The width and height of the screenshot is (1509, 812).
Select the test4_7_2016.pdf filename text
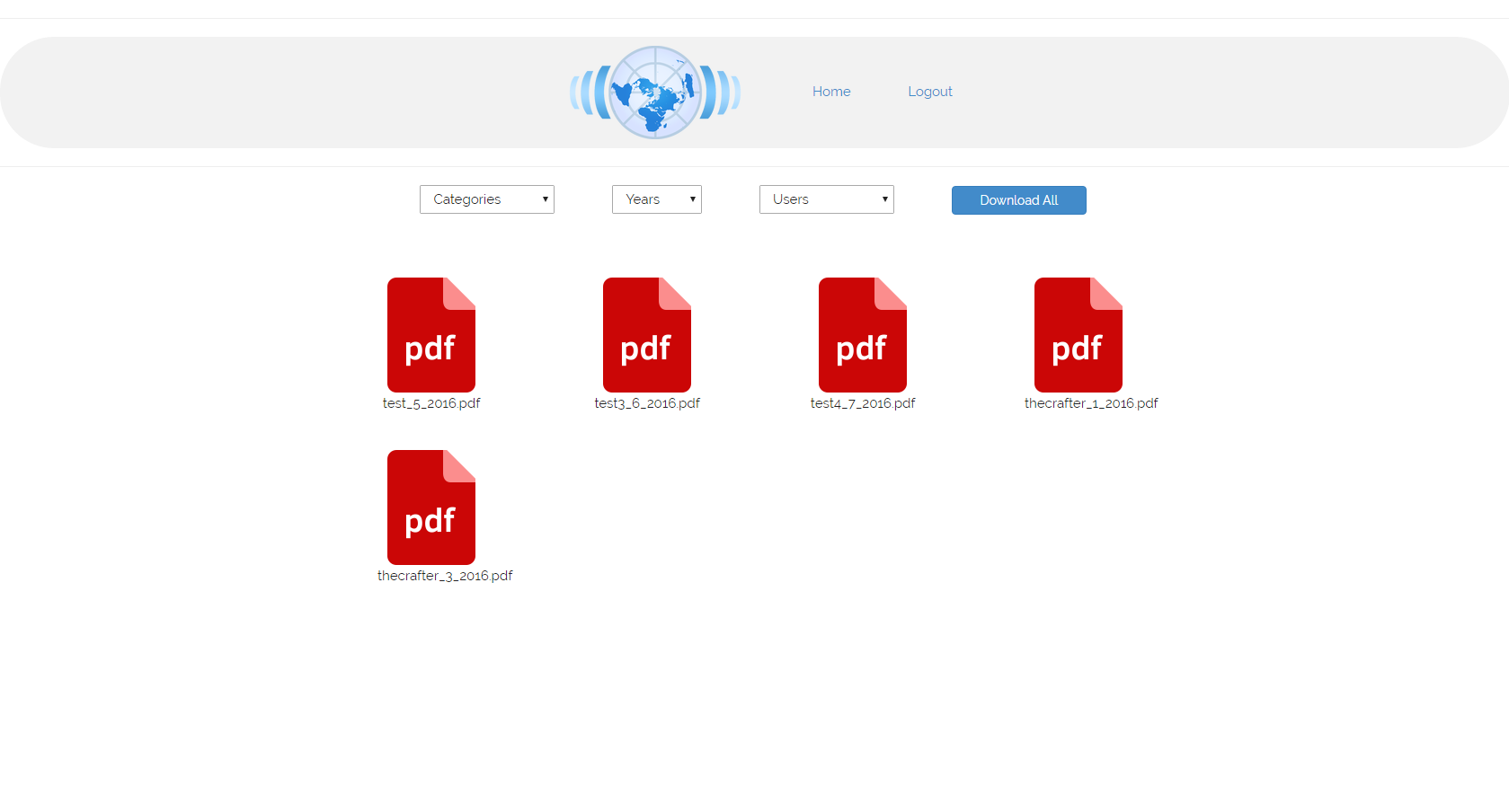[863, 403]
